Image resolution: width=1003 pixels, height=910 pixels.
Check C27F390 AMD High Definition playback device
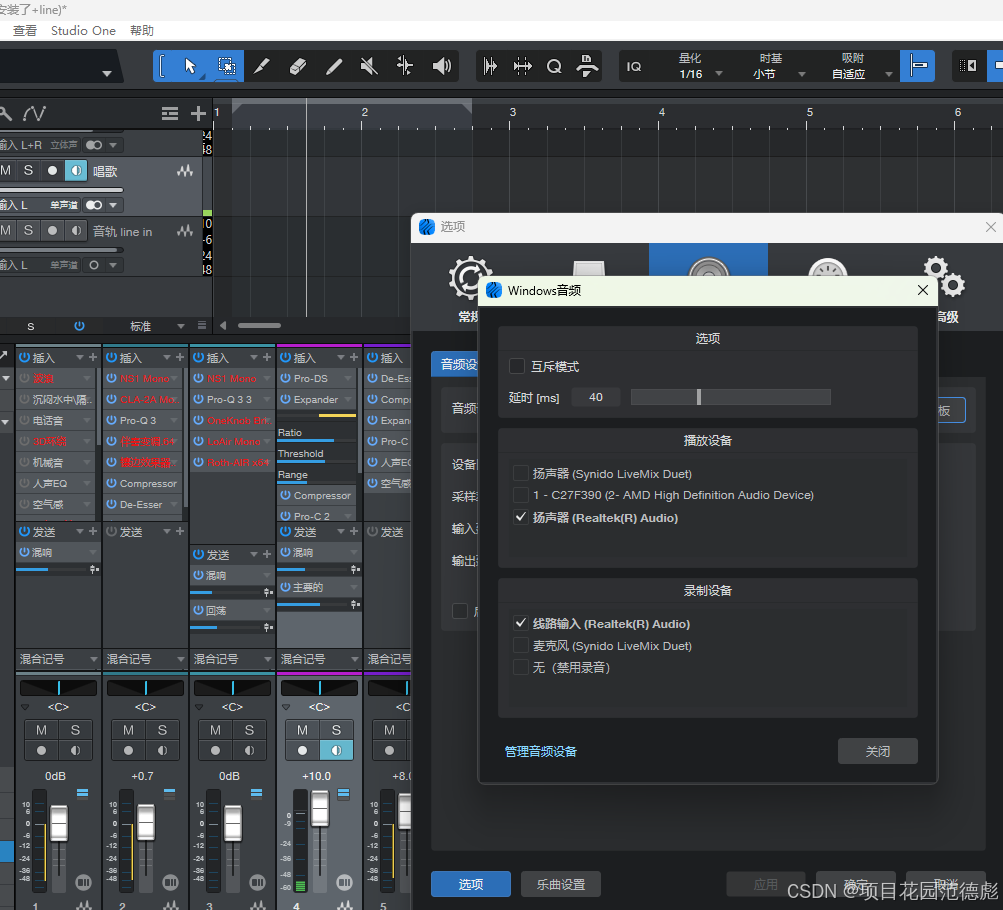click(x=521, y=495)
